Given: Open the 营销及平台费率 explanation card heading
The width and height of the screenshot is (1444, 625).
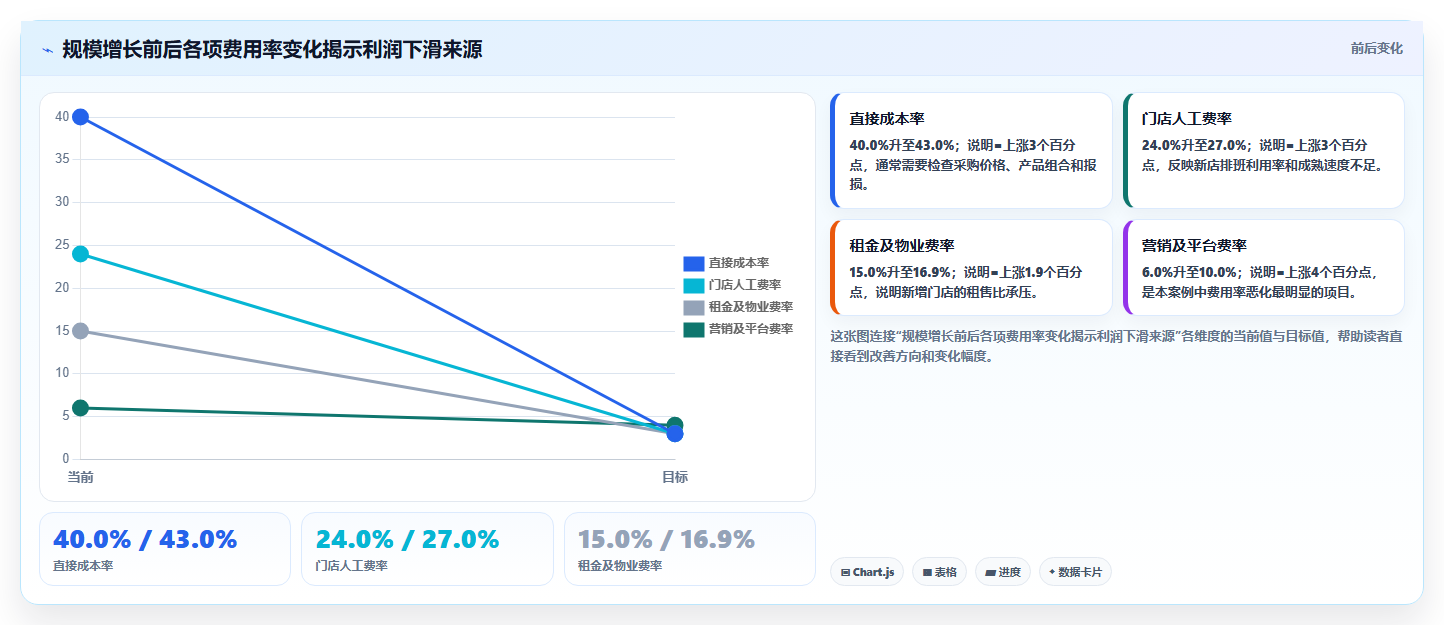Looking at the screenshot, I should 1194,246.
